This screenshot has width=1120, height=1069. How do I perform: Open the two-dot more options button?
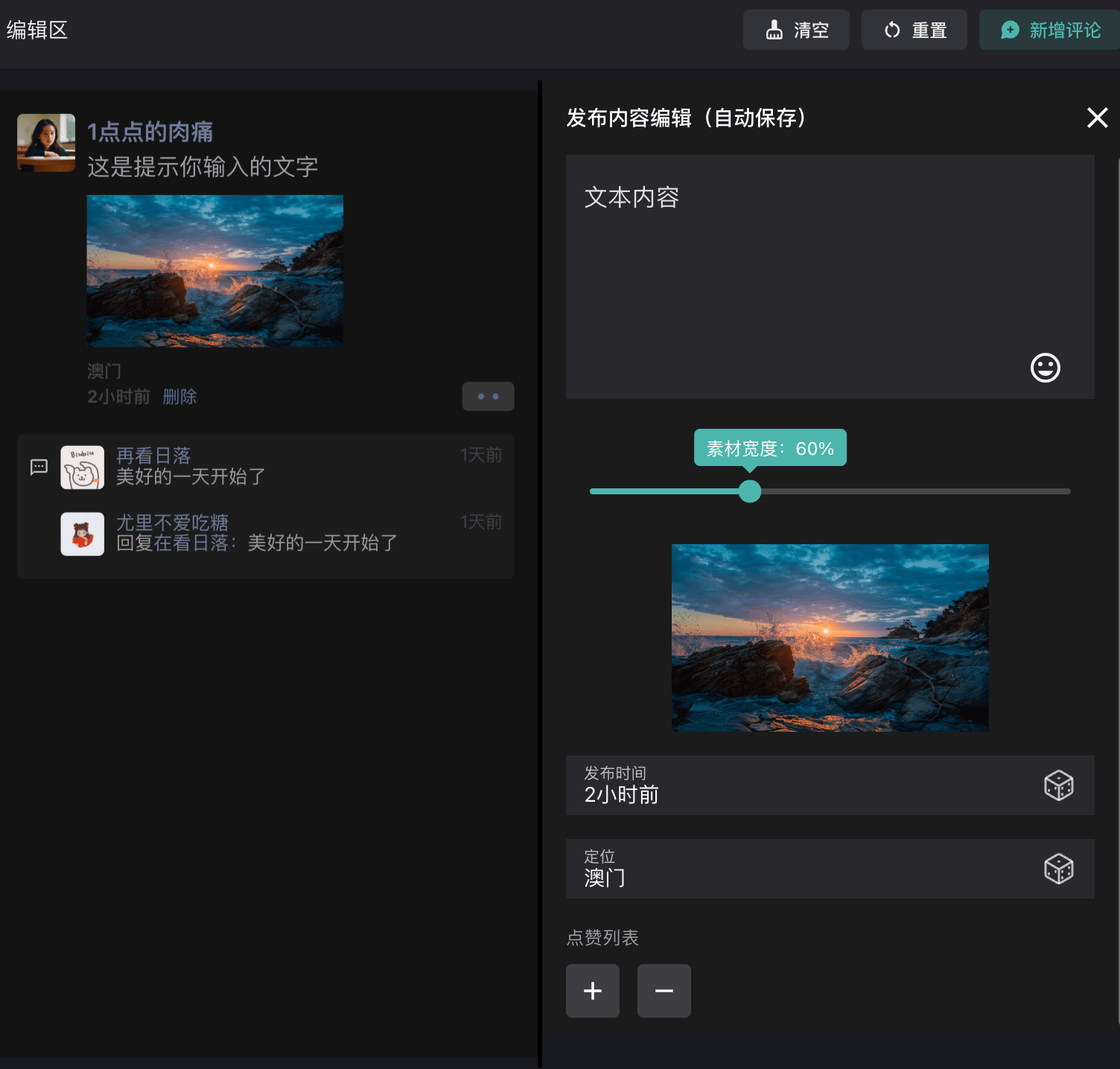click(488, 396)
